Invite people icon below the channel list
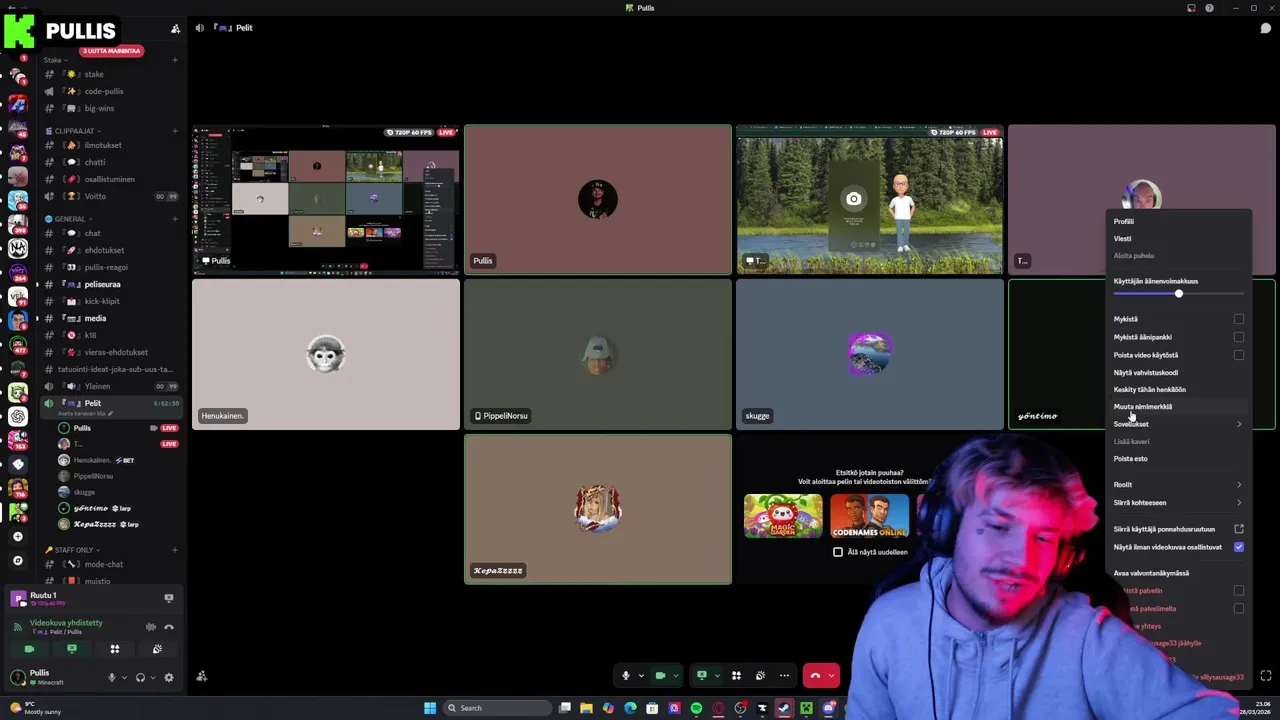1280x720 pixels. 202,676
